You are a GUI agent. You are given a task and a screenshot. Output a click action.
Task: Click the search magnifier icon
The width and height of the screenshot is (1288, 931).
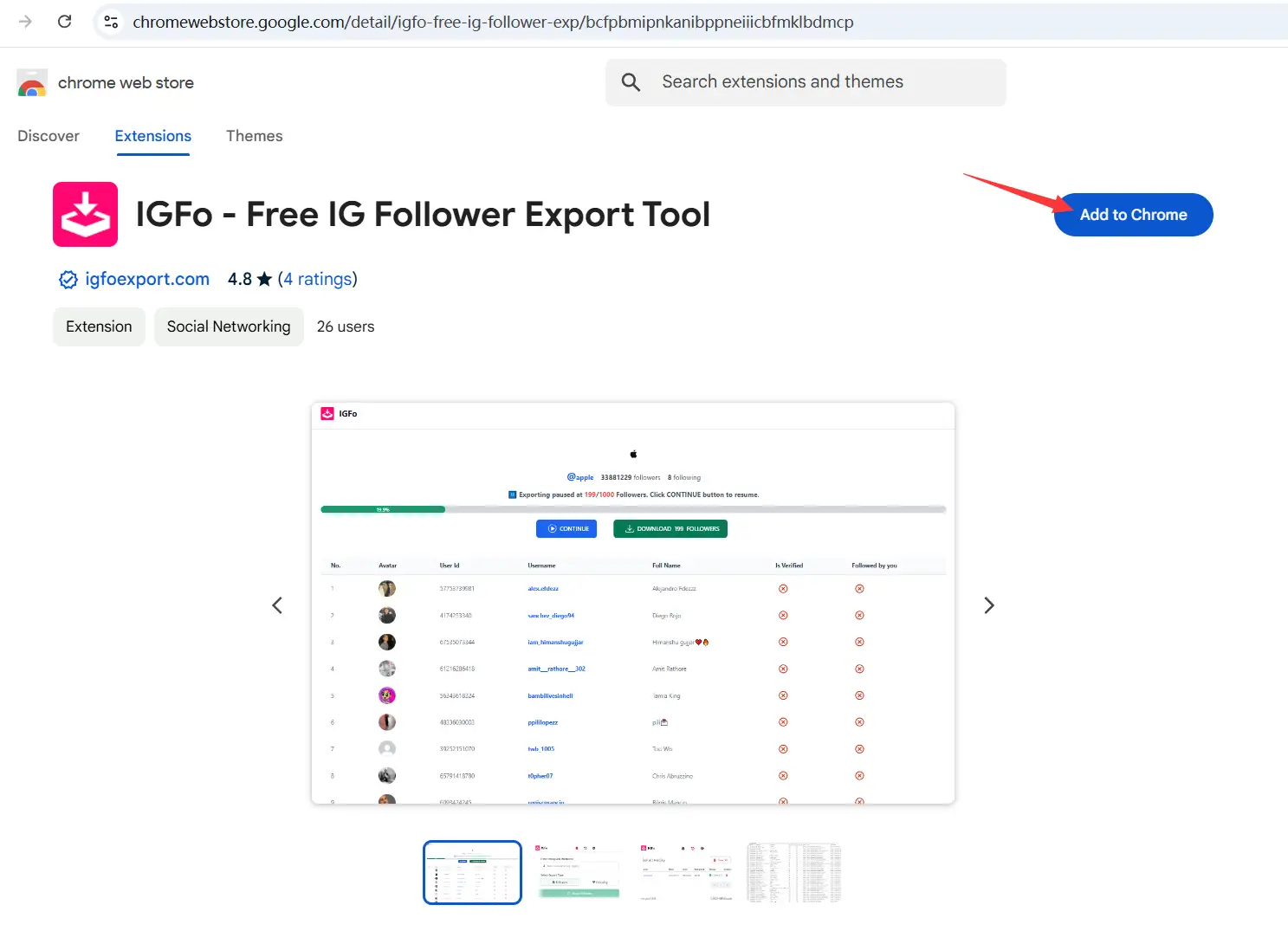point(631,82)
